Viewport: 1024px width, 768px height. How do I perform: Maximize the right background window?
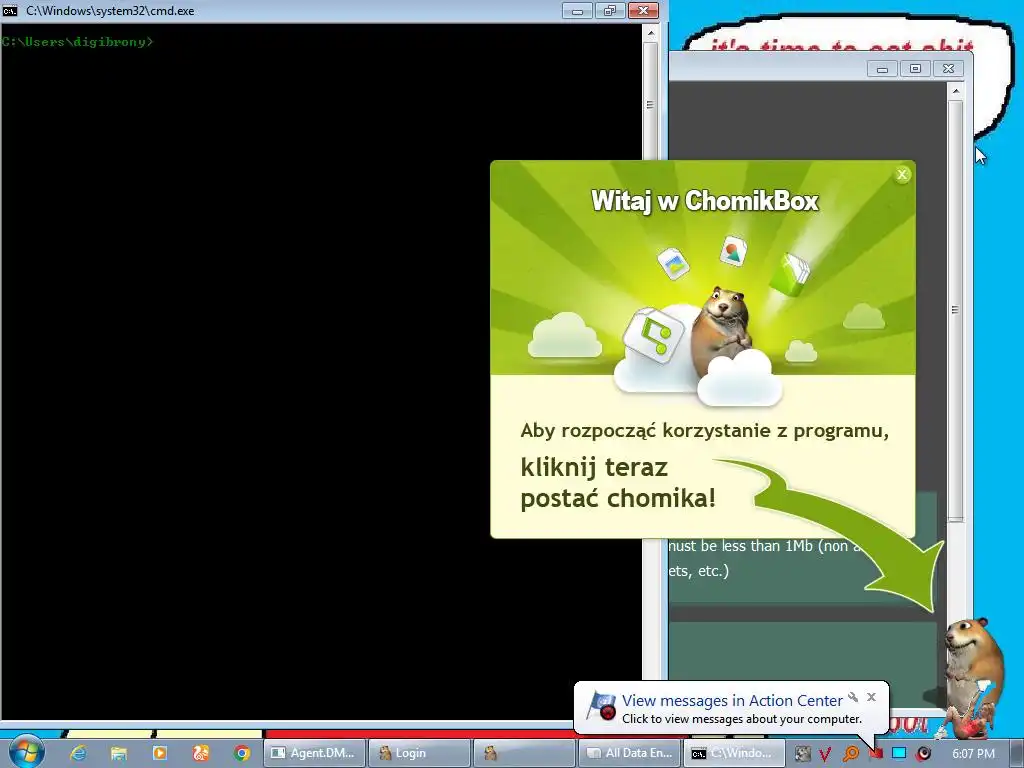coord(915,69)
